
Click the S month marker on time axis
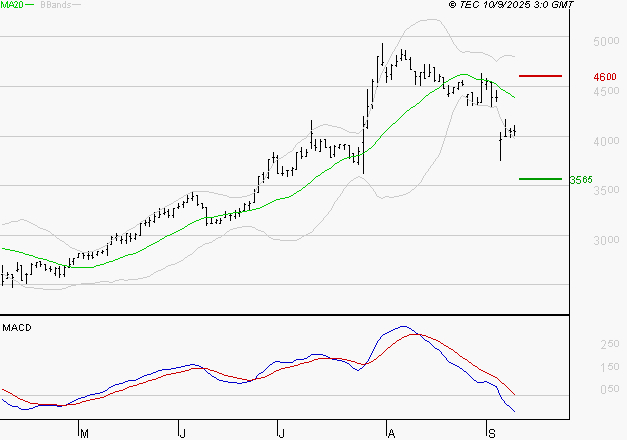tap(491, 433)
